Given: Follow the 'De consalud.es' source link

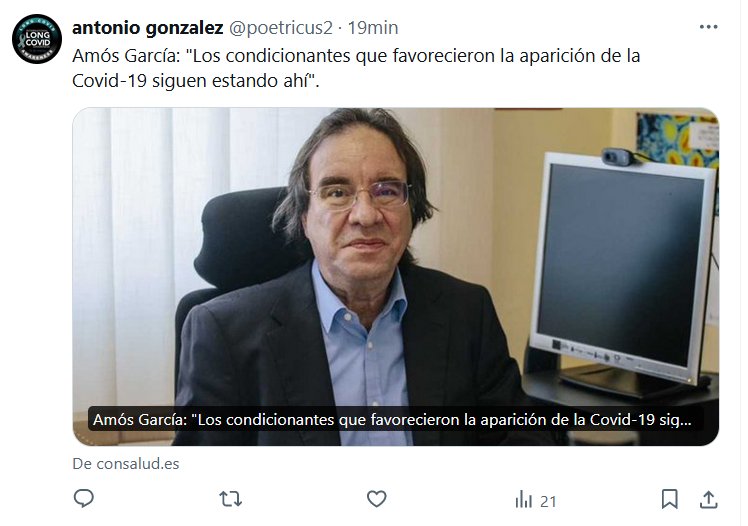Looking at the screenshot, I should point(125,464).
